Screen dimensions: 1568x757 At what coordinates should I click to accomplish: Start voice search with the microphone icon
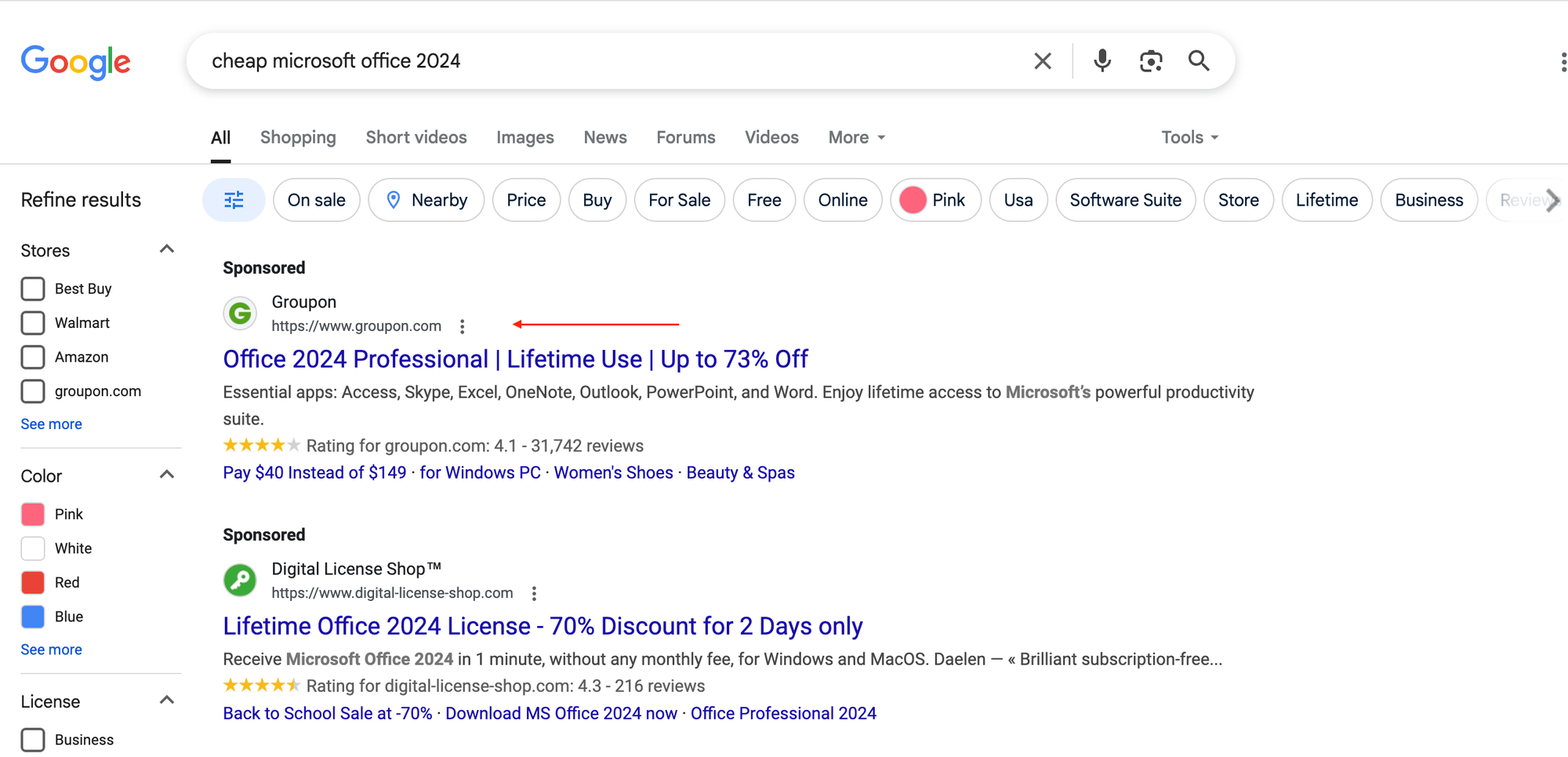(1102, 61)
